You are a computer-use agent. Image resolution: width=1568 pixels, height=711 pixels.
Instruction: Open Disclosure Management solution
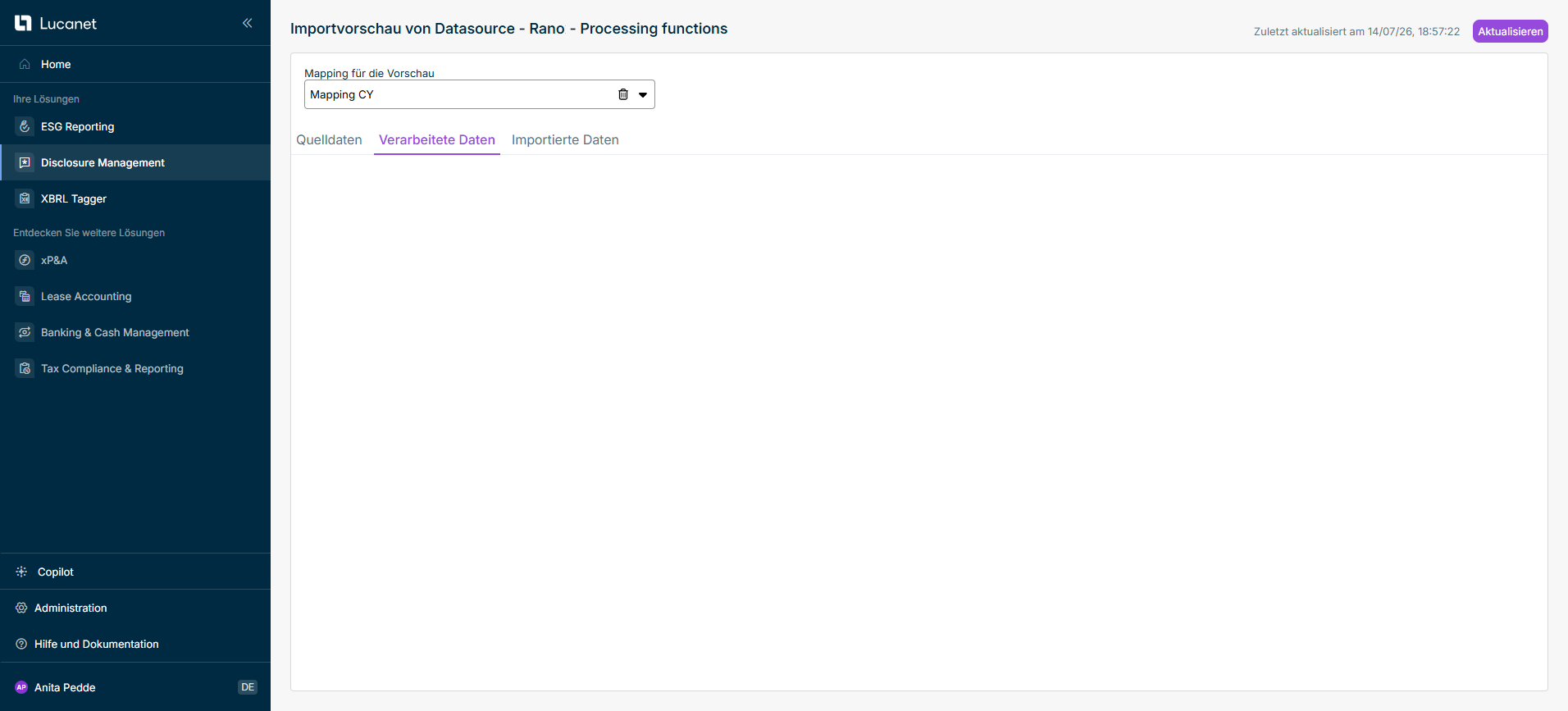click(x=135, y=162)
